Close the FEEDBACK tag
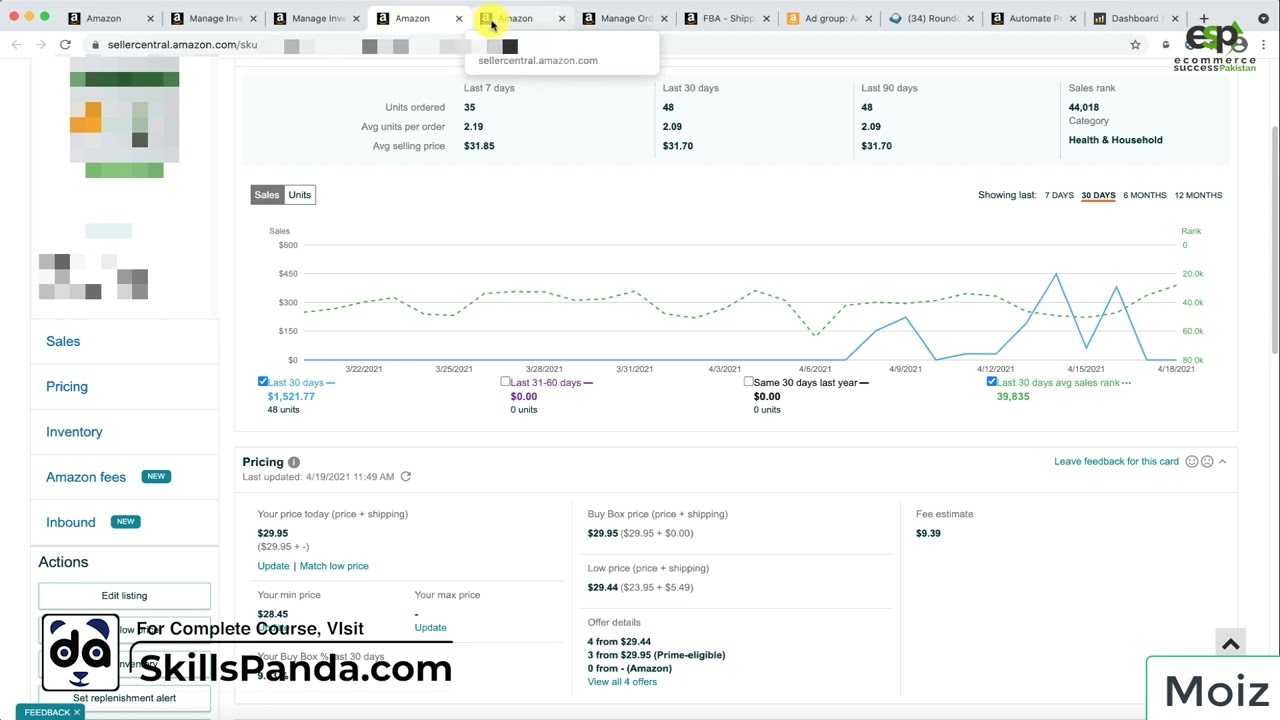1280x720 pixels. click(x=76, y=712)
